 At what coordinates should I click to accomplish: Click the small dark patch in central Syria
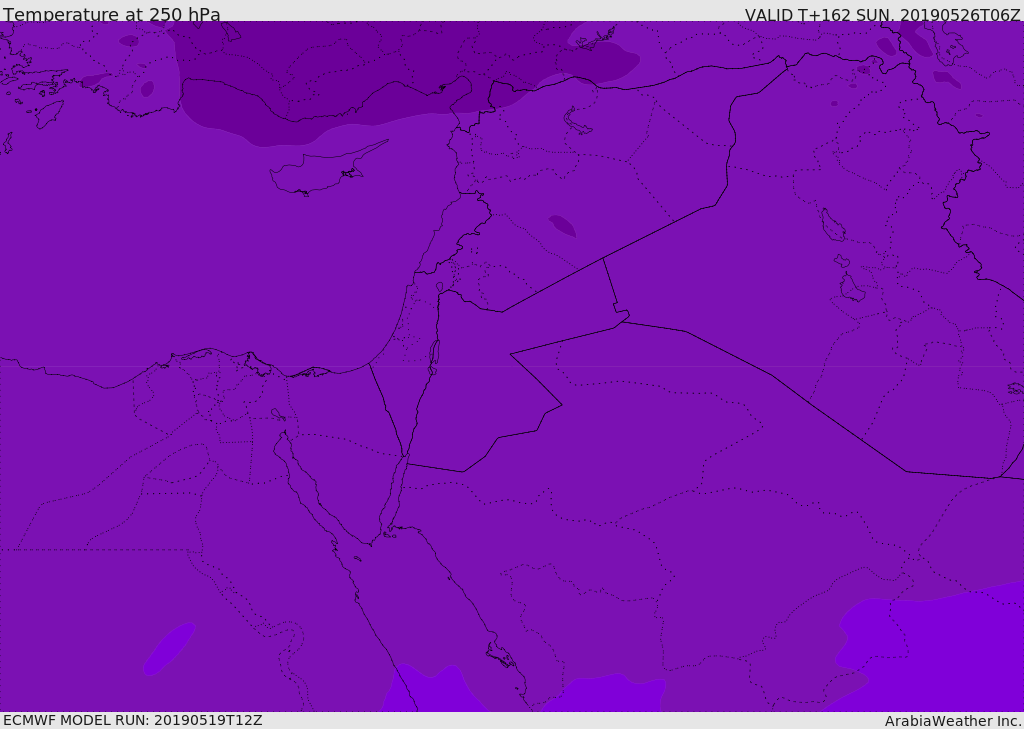(x=562, y=225)
